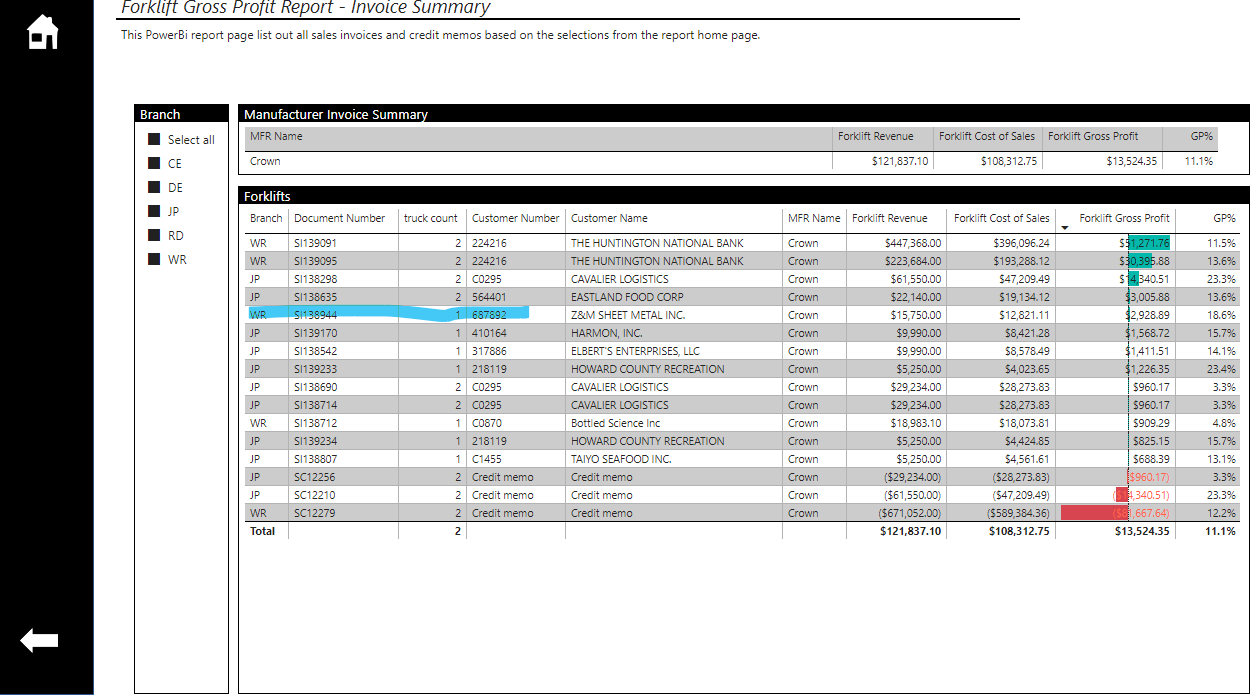Screen dimensions: 1256x698
Task: Click Forklift Revenue header in Manufacturer summary
Action: [x=876, y=136]
